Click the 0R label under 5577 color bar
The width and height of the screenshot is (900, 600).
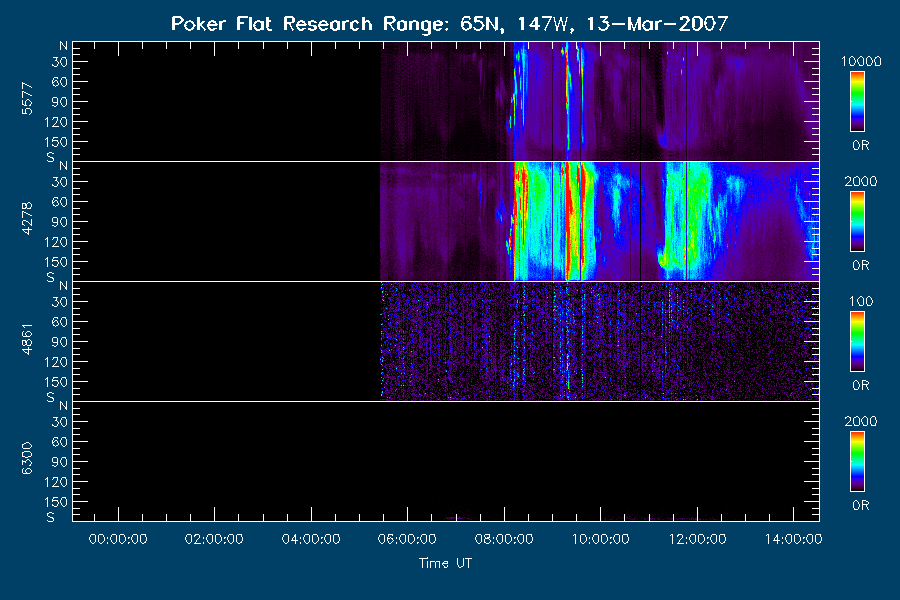coord(861,146)
